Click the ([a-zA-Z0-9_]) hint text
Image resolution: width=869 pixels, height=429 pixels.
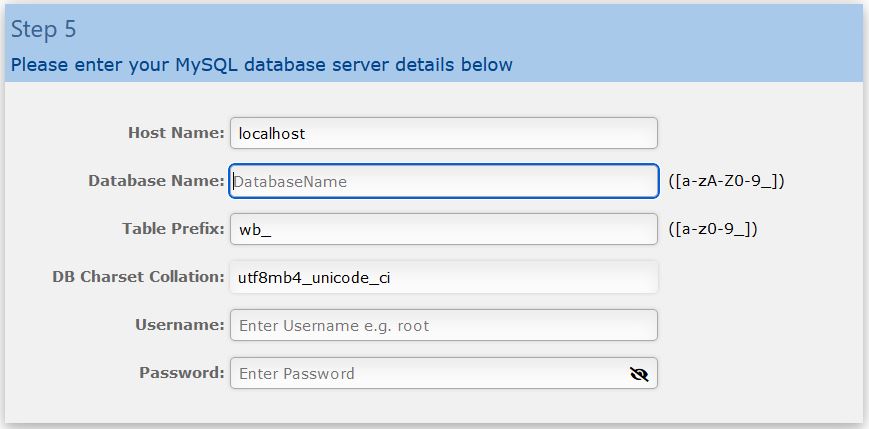point(727,181)
